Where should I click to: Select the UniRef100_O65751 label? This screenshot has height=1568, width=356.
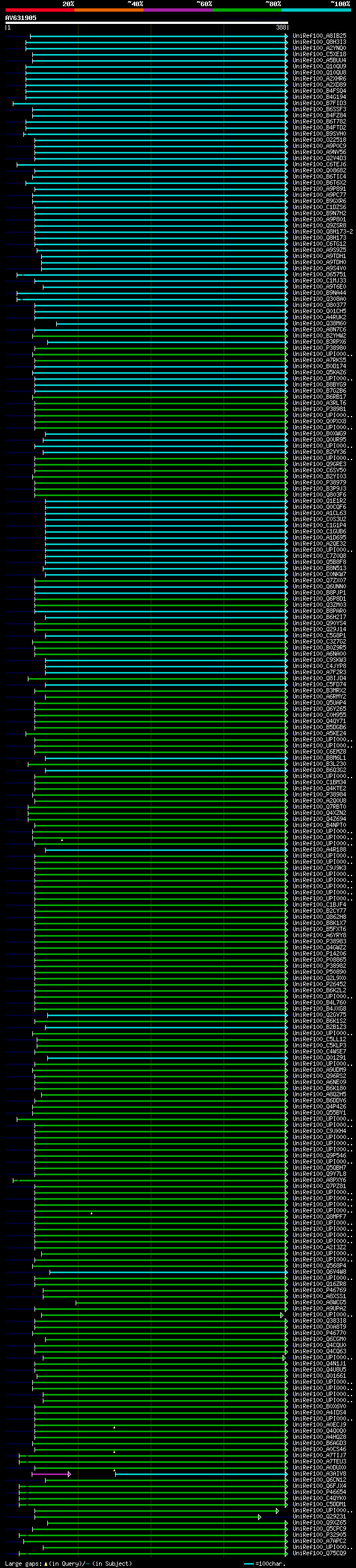tap(319, 275)
